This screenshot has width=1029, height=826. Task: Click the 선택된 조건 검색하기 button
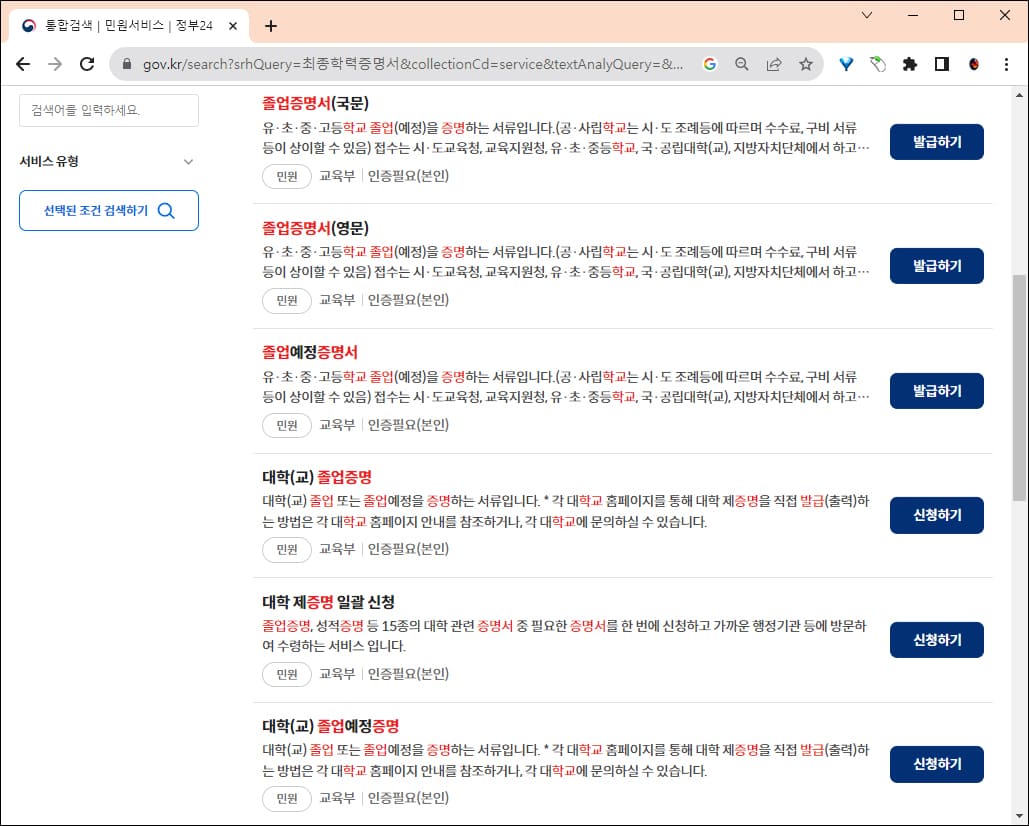pos(108,211)
